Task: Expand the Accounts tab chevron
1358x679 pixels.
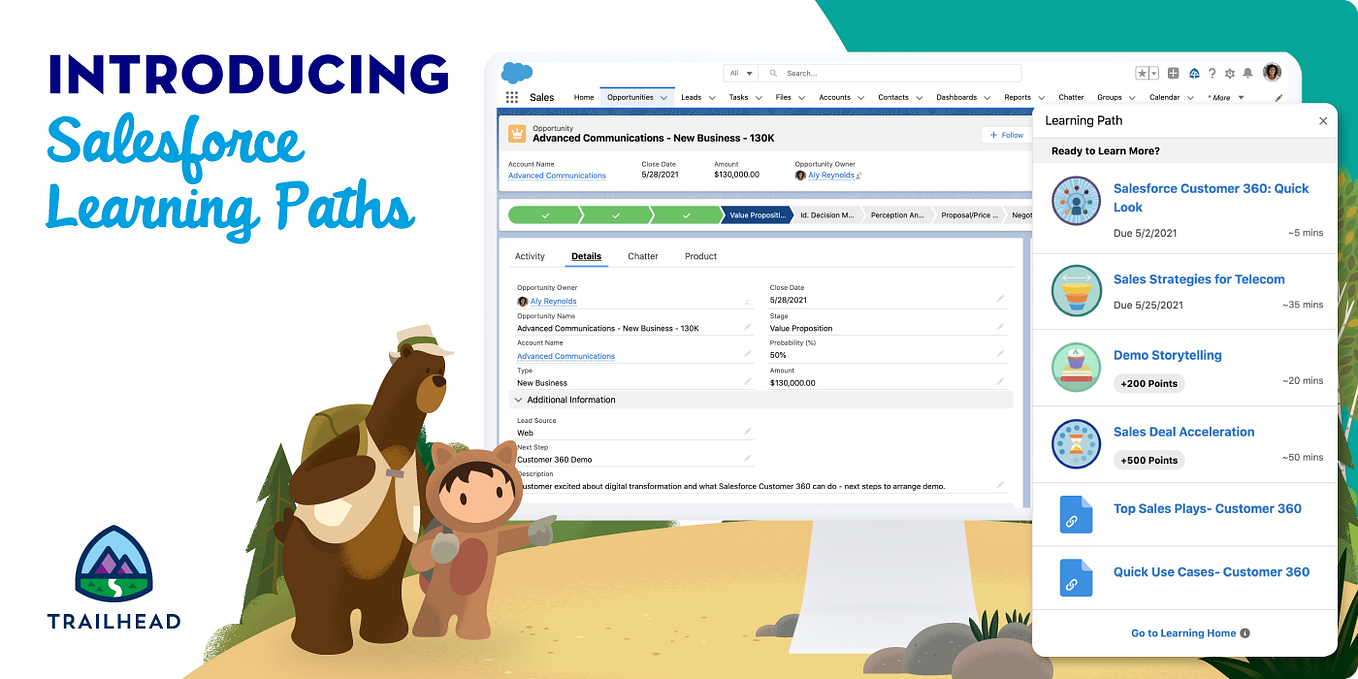Action: click(861, 98)
